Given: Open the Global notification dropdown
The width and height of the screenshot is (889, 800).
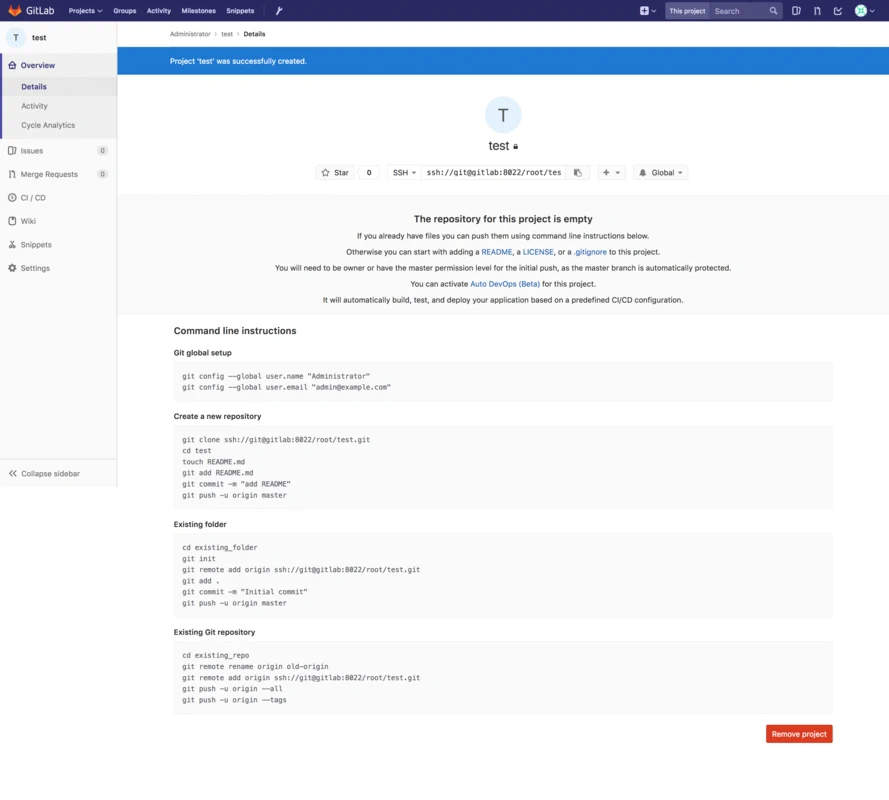Looking at the screenshot, I should coord(661,173).
